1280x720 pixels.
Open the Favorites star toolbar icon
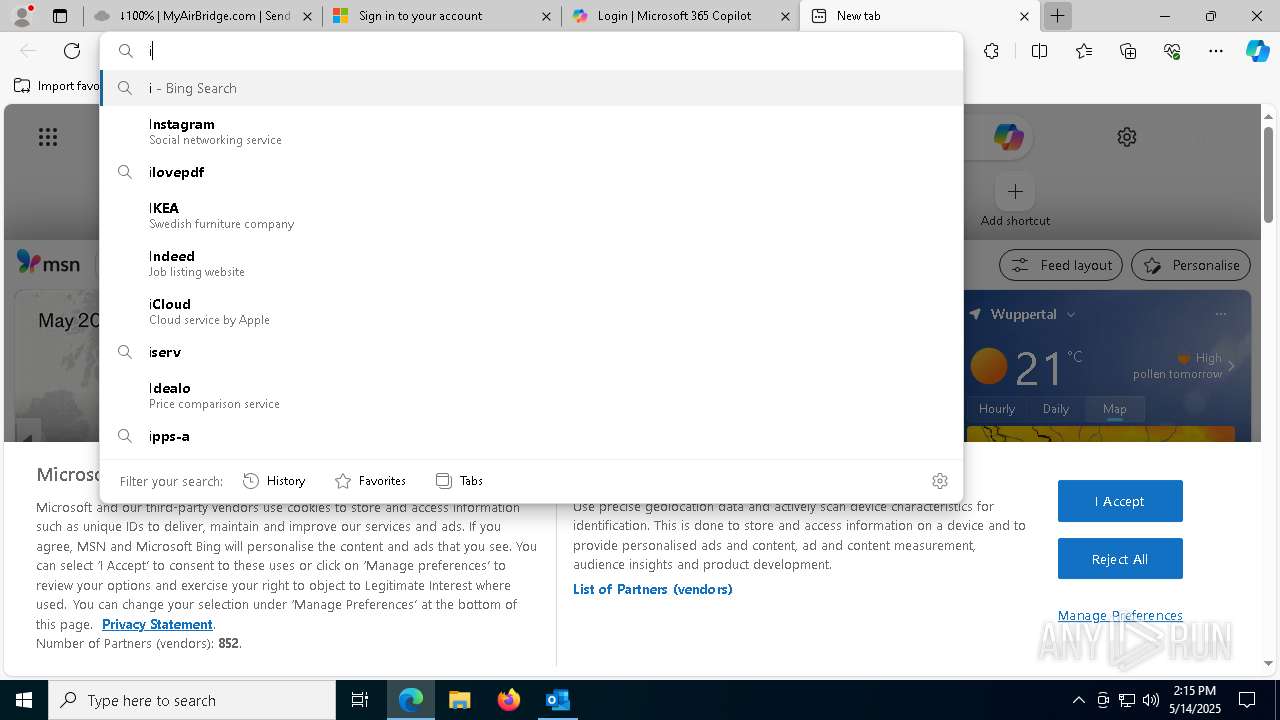pyautogui.click(x=1084, y=51)
